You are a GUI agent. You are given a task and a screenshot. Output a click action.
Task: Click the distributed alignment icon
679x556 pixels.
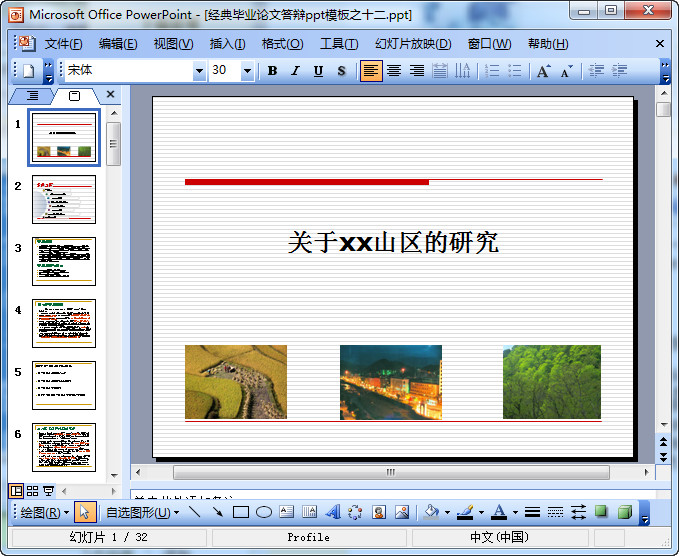[440, 71]
